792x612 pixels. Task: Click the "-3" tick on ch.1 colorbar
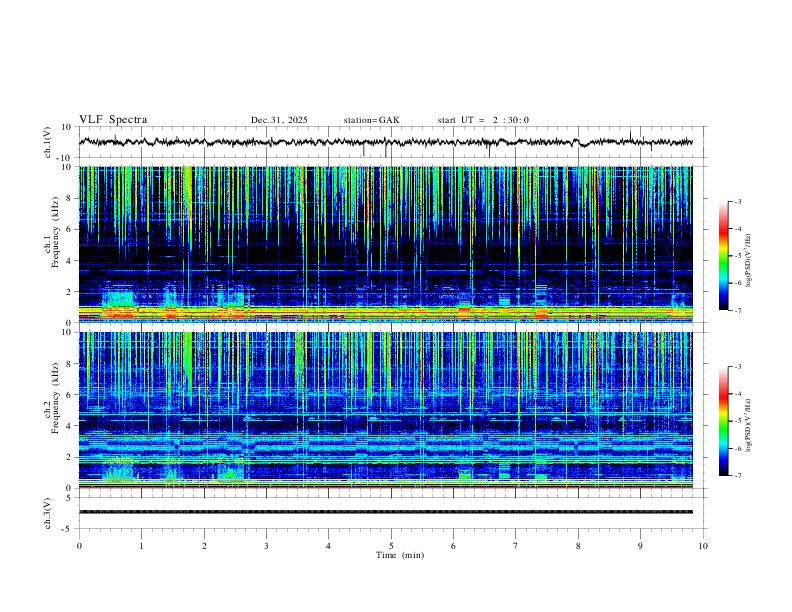pos(738,201)
